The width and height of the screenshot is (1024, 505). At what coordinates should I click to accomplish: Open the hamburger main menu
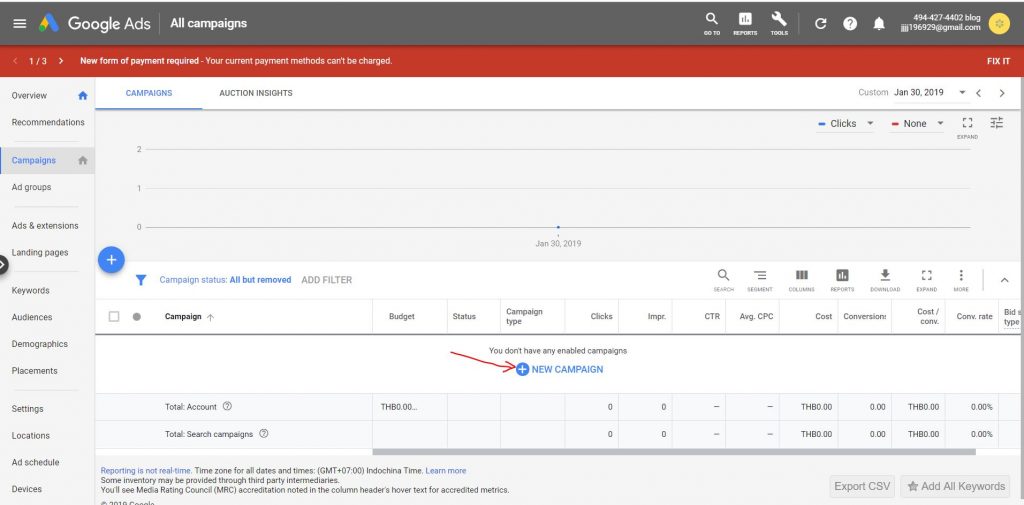(20, 24)
